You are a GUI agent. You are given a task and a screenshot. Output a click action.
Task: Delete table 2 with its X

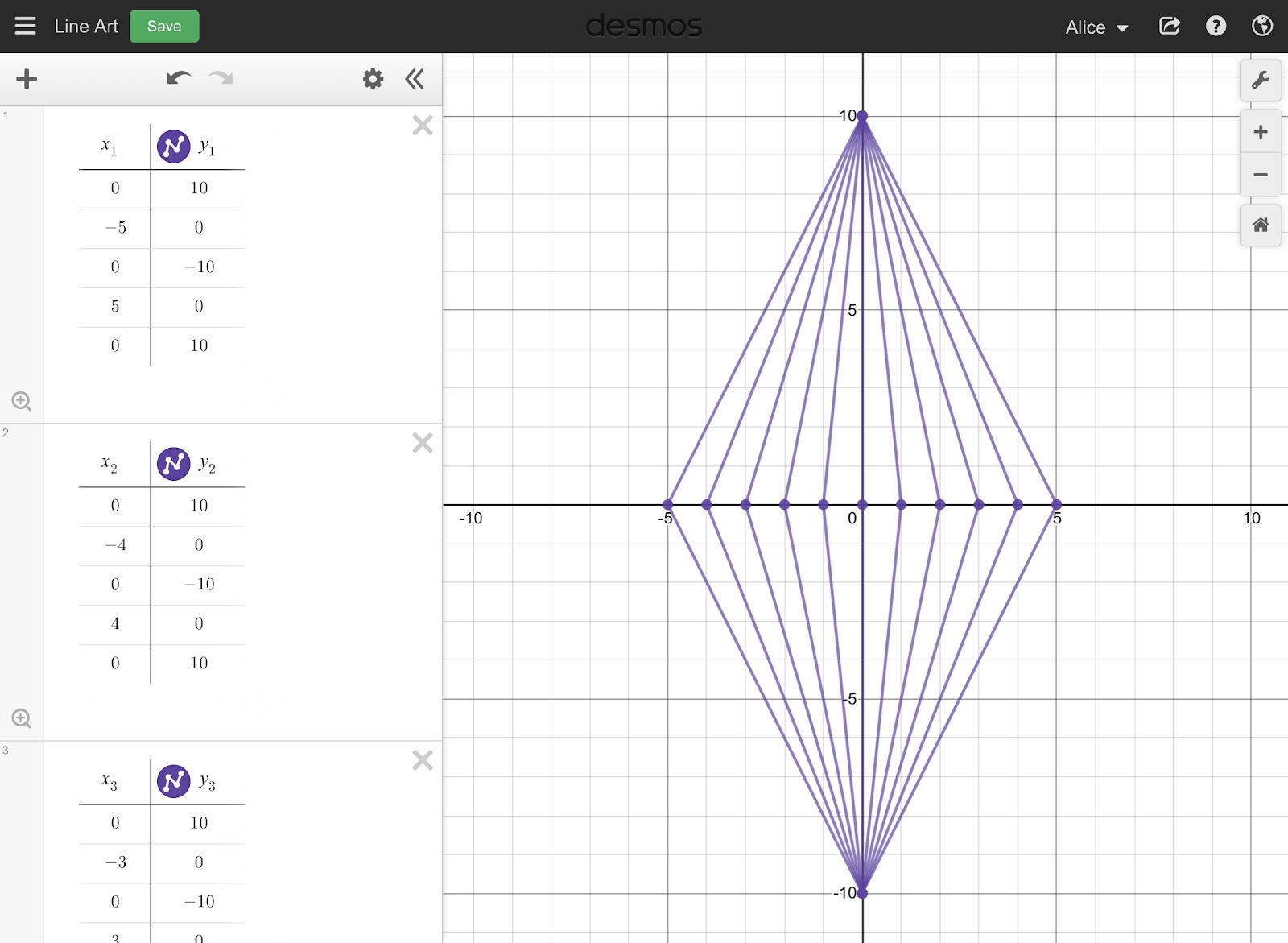tap(423, 442)
